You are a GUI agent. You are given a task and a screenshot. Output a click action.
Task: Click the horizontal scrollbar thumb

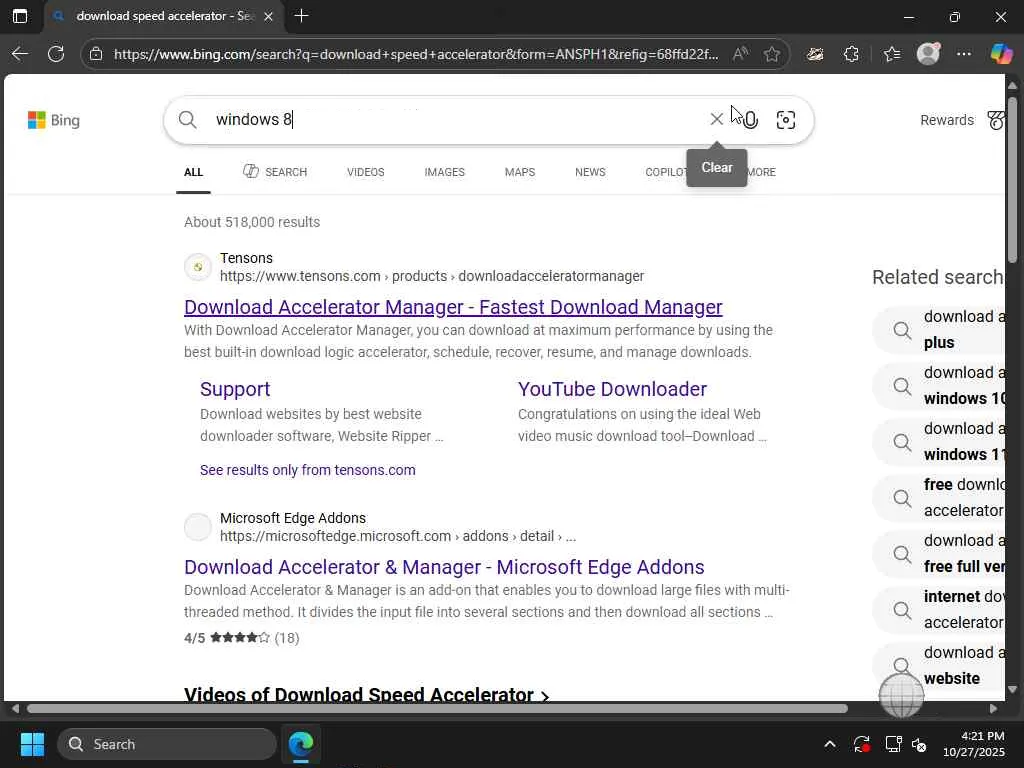pos(437,709)
